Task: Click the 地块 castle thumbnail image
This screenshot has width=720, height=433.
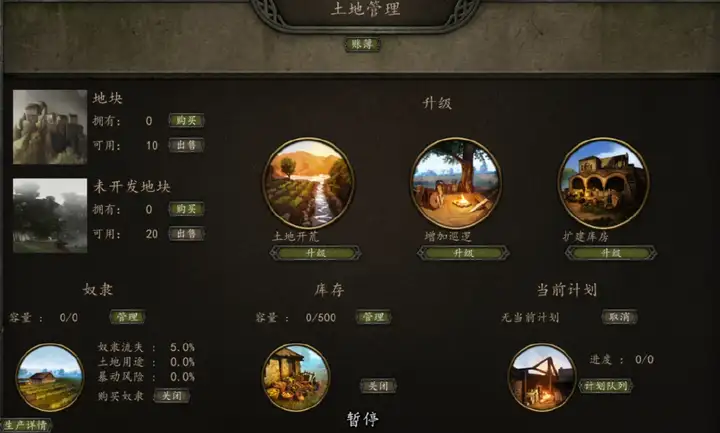Action: [50, 127]
